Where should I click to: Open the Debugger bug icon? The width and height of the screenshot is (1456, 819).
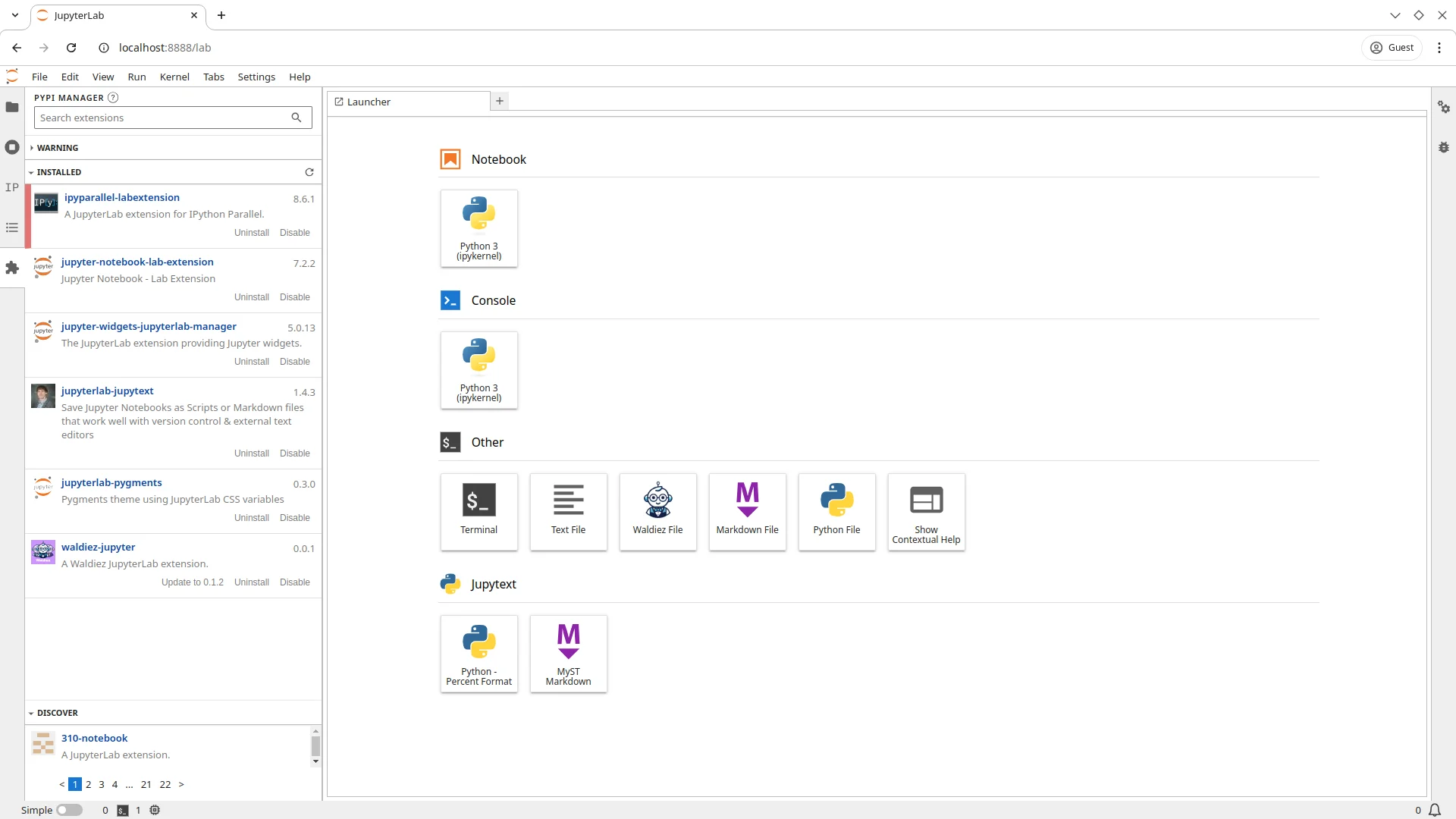pyautogui.click(x=1444, y=147)
